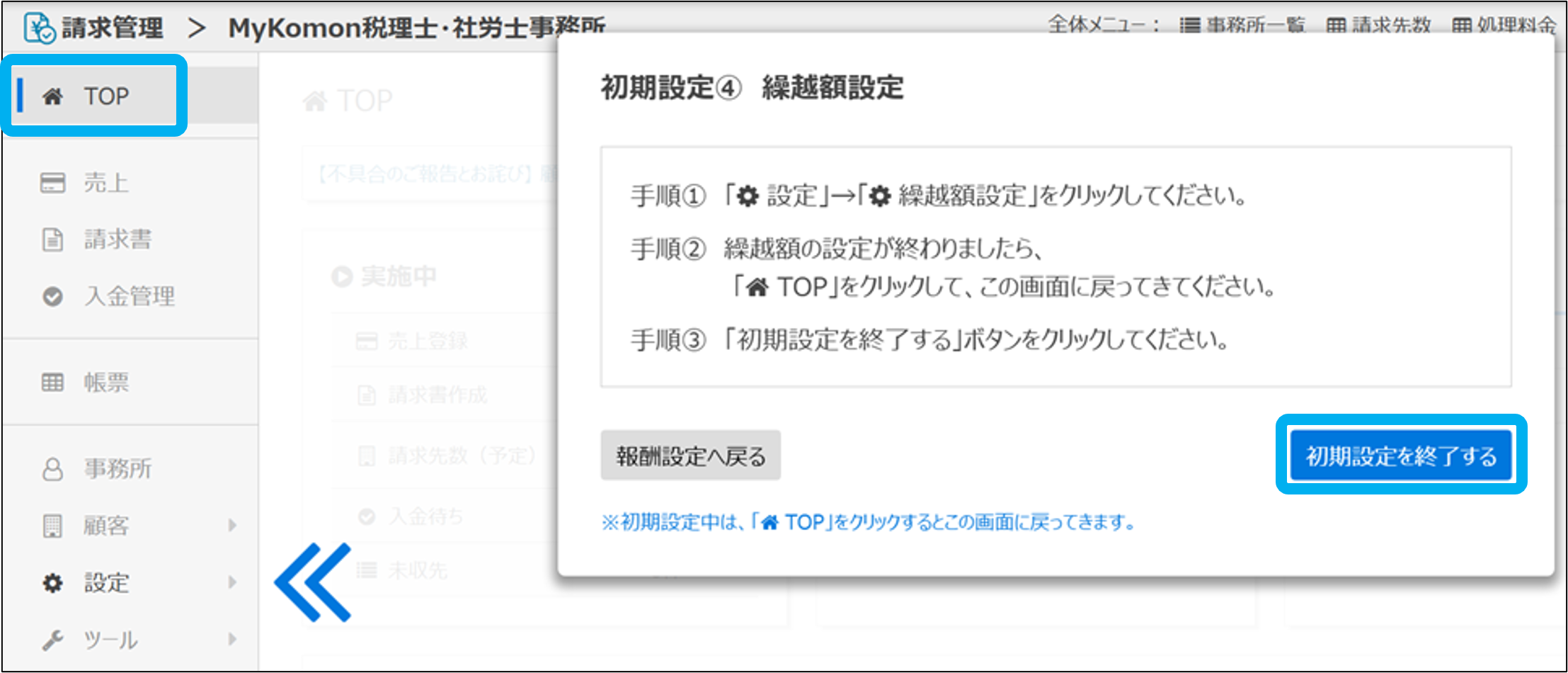
Task: Select the 顧客 building icon
Action: click(x=53, y=526)
